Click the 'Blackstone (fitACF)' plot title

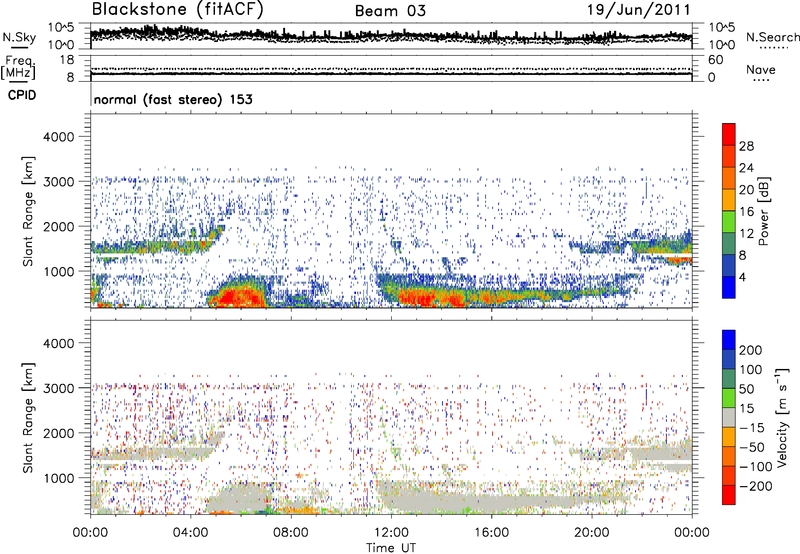click(177, 9)
